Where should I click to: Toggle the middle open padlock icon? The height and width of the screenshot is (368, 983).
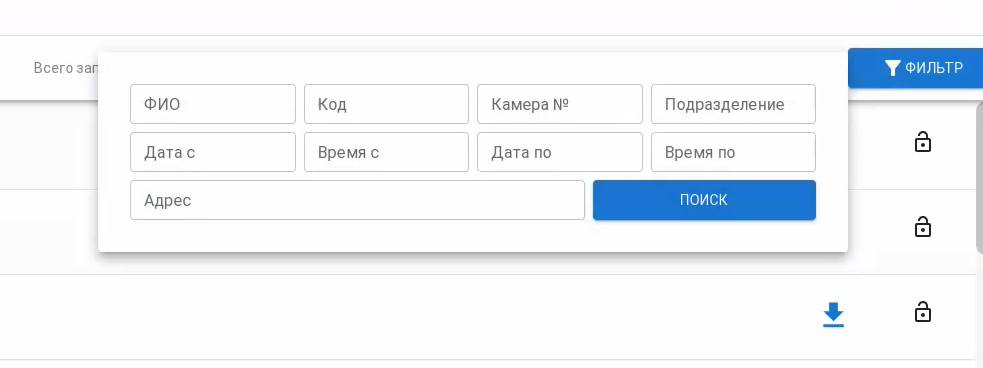pos(923,226)
